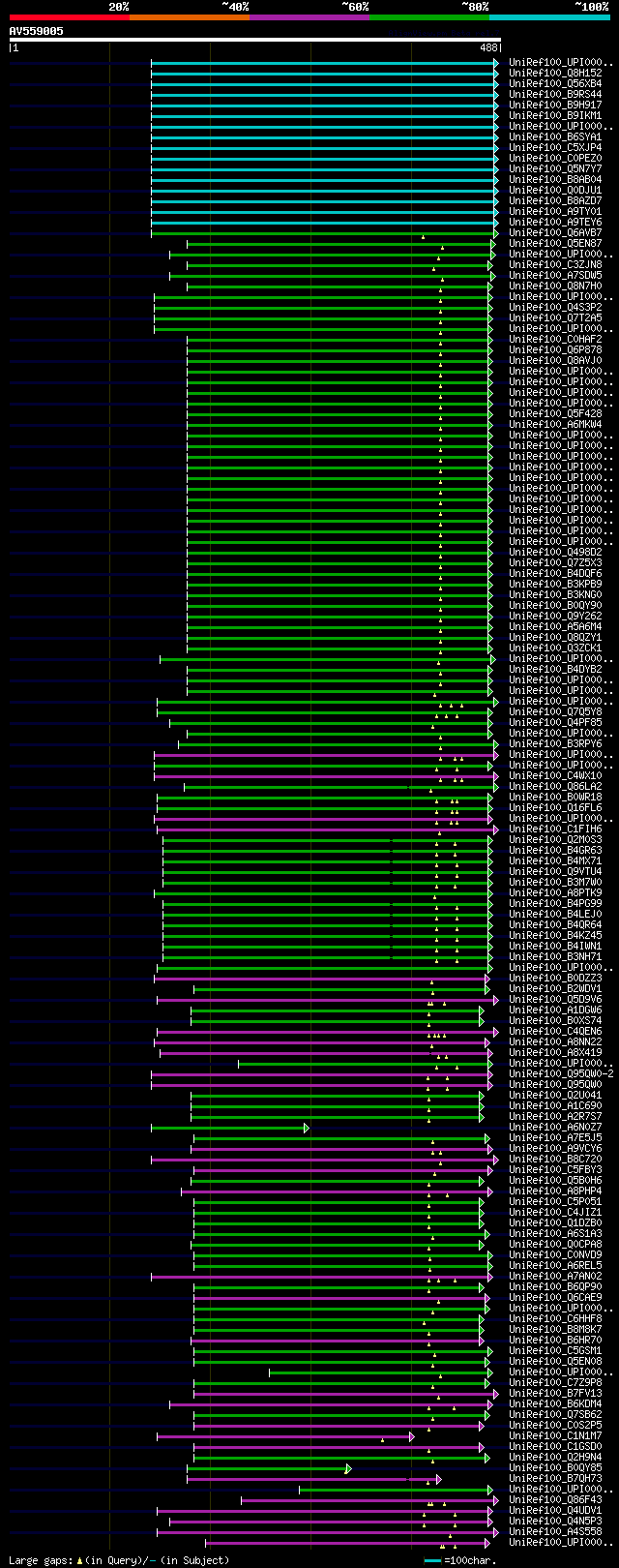619x1568 pixels.
Task: Choose the UniRef100_Q4S3P2 label
Action: click(555, 307)
